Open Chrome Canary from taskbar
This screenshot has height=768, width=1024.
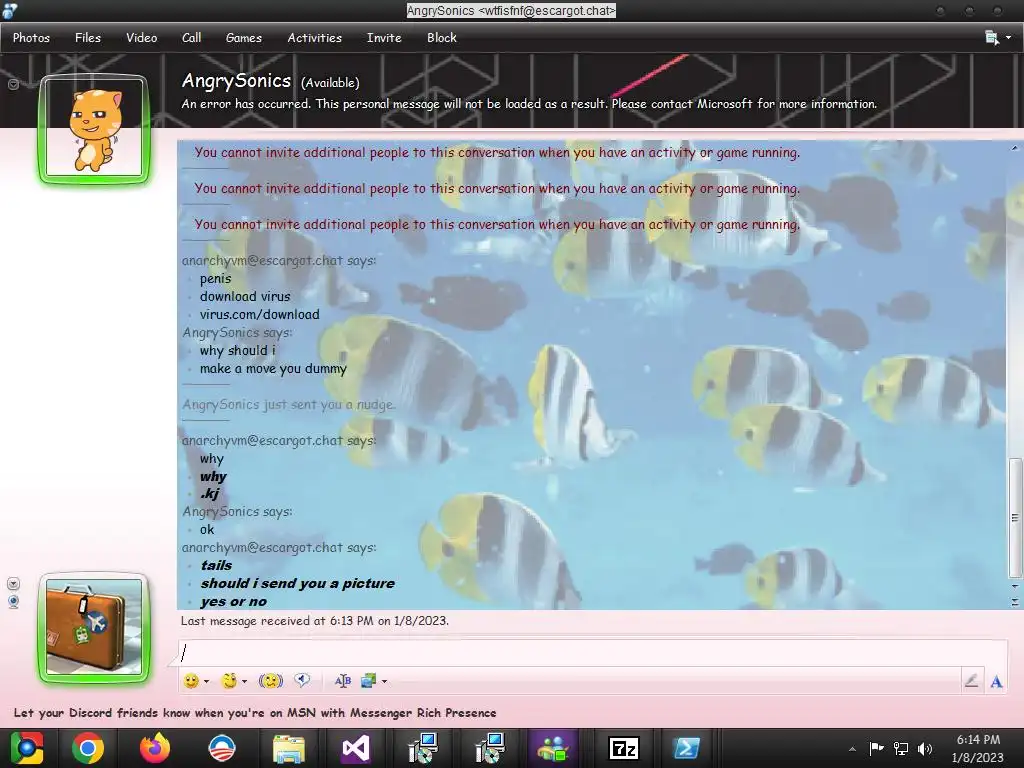[x=27, y=748]
